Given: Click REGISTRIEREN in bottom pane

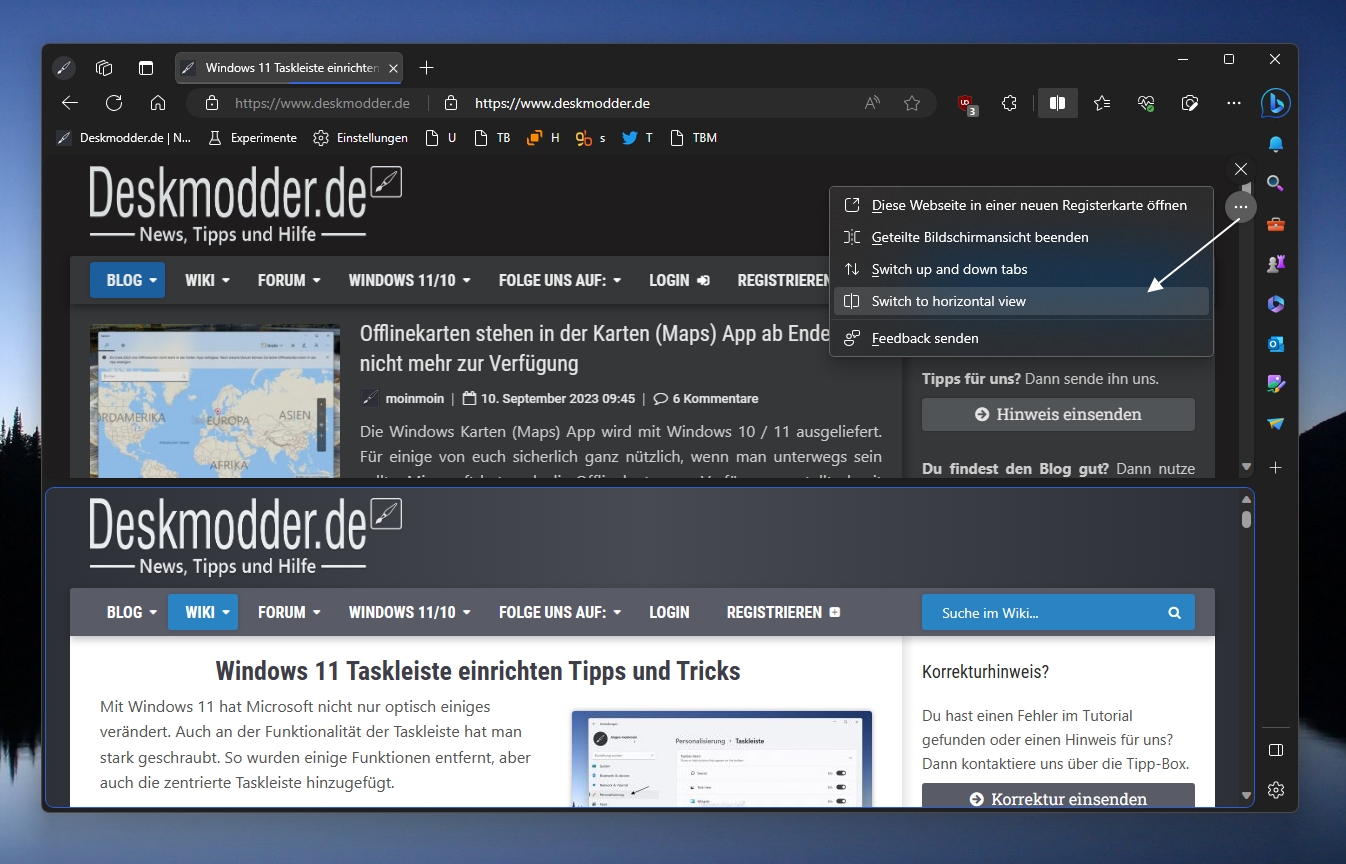Looking at the screenshot, I should pos(784,612).
